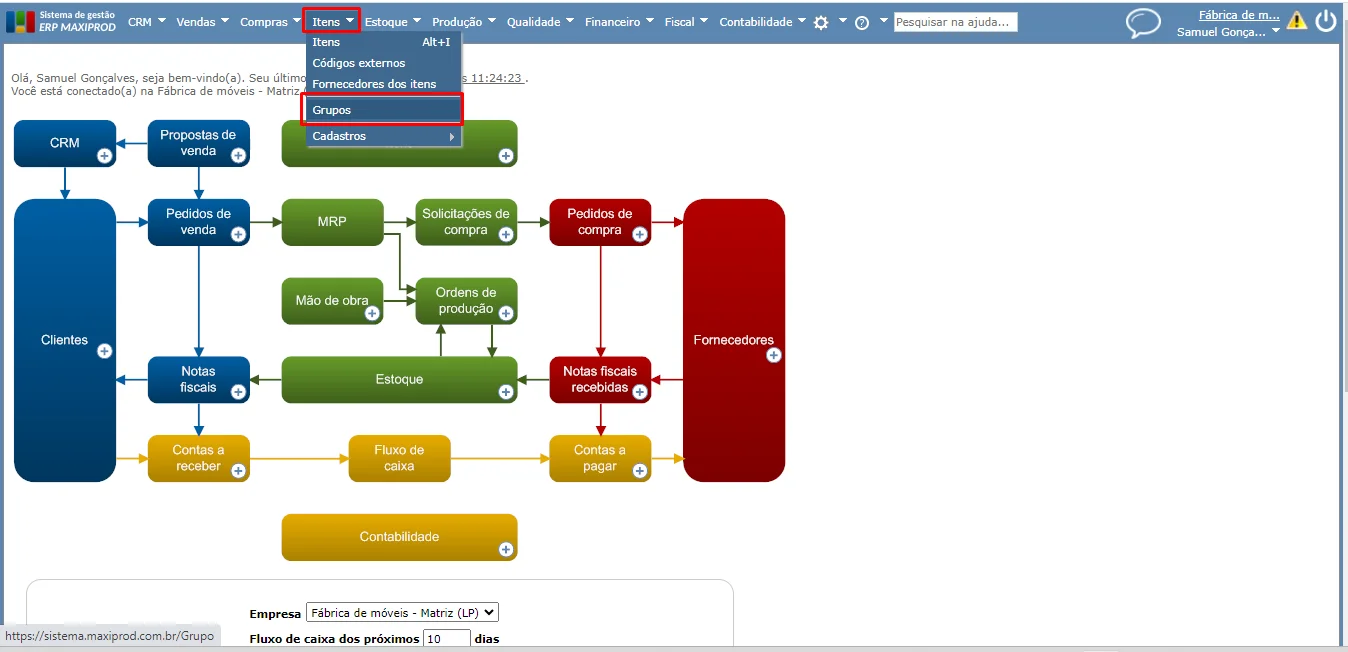Select Grupos in the Itens menu
Screen dimensions: 1348x652
[x=384, y=110]
